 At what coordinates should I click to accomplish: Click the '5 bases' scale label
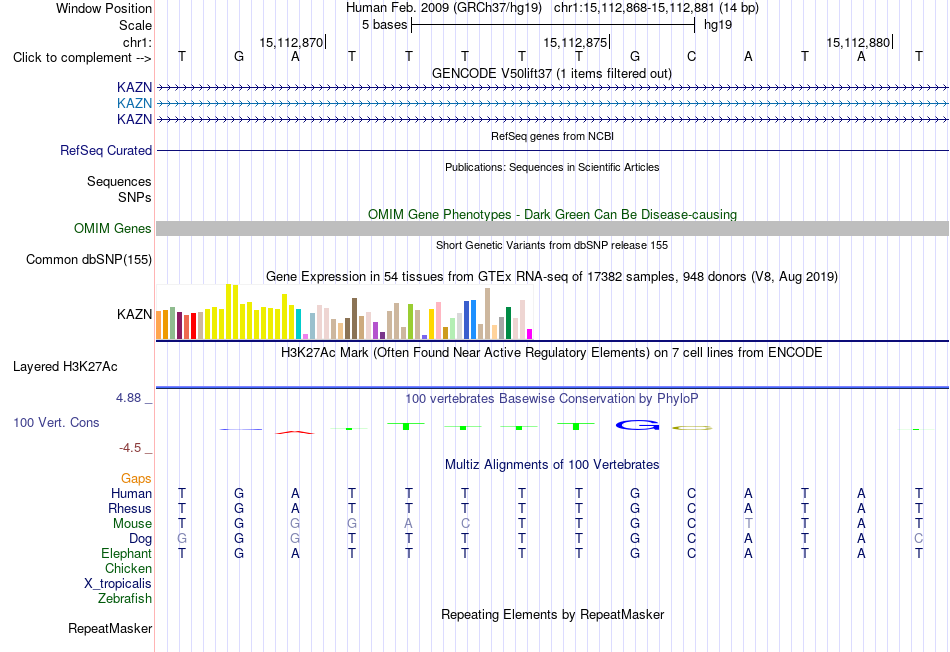click(385, 25)
